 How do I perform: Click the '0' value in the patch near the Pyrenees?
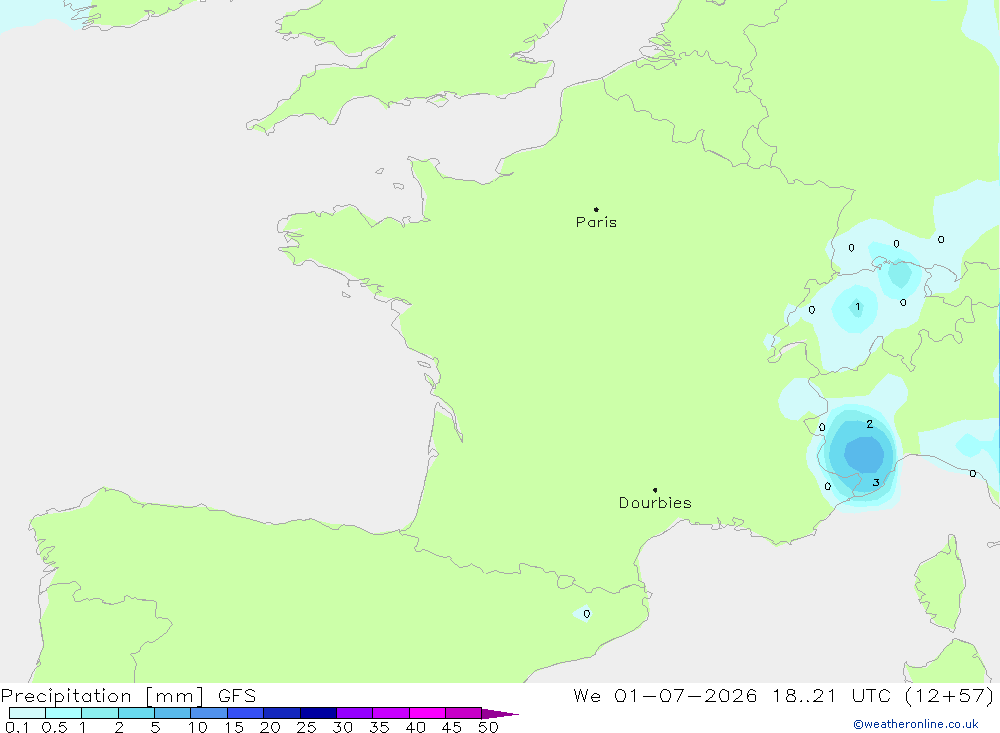point(587,614)
